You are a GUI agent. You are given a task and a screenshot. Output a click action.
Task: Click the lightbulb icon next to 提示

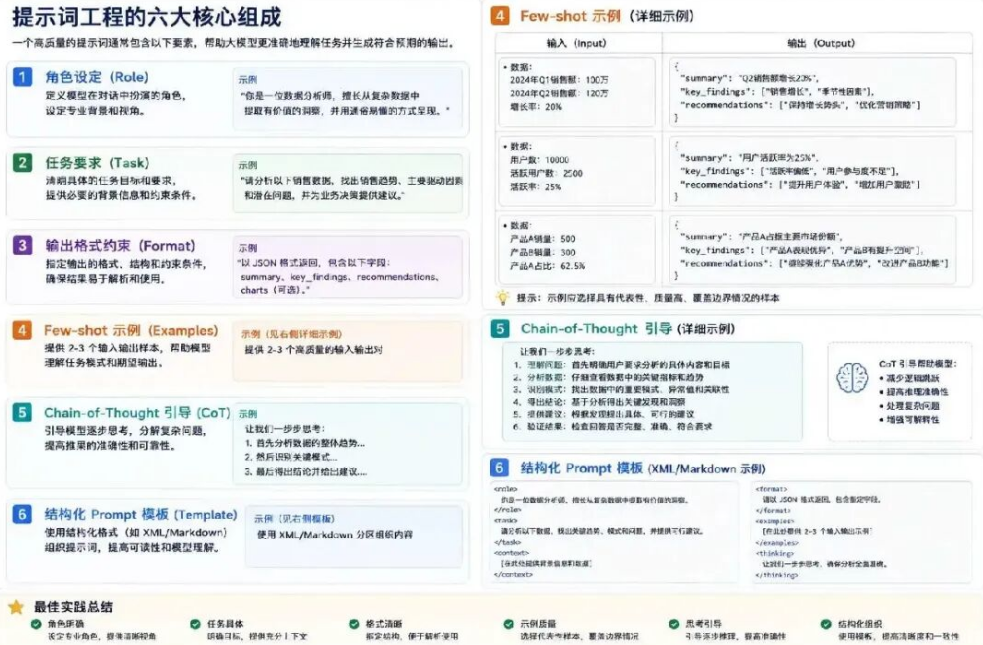[x=502, y=298]
